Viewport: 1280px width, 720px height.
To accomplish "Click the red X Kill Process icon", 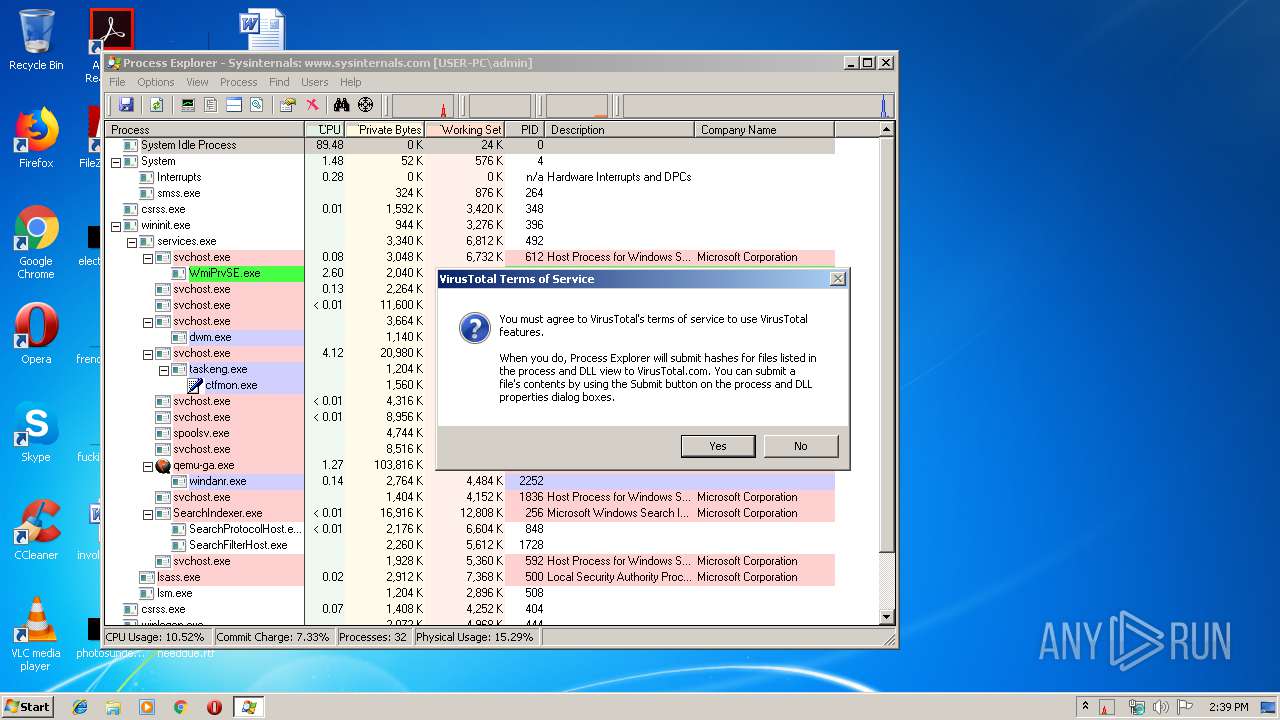I will coord(312,105).
